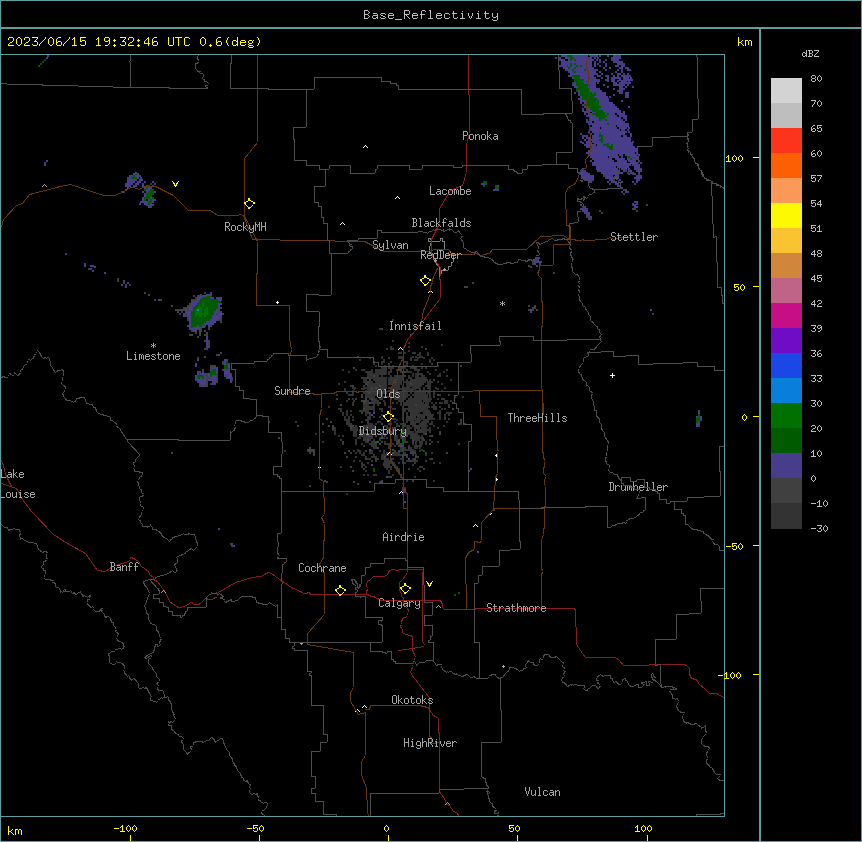The height and width of the screenshot is (842, 862).
Task: Select the yellow diamond marker below Cochrane
Action: pyautogui.click(x=340, y=590)
